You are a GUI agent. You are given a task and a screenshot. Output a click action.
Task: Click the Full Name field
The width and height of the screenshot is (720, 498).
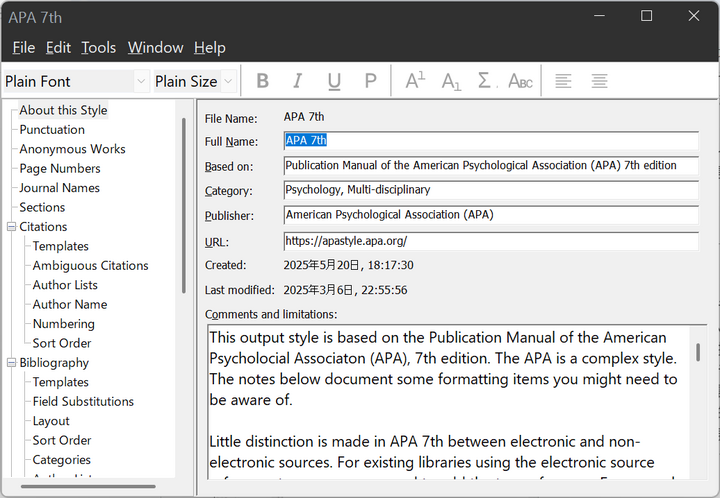click(x=491, y=141)
